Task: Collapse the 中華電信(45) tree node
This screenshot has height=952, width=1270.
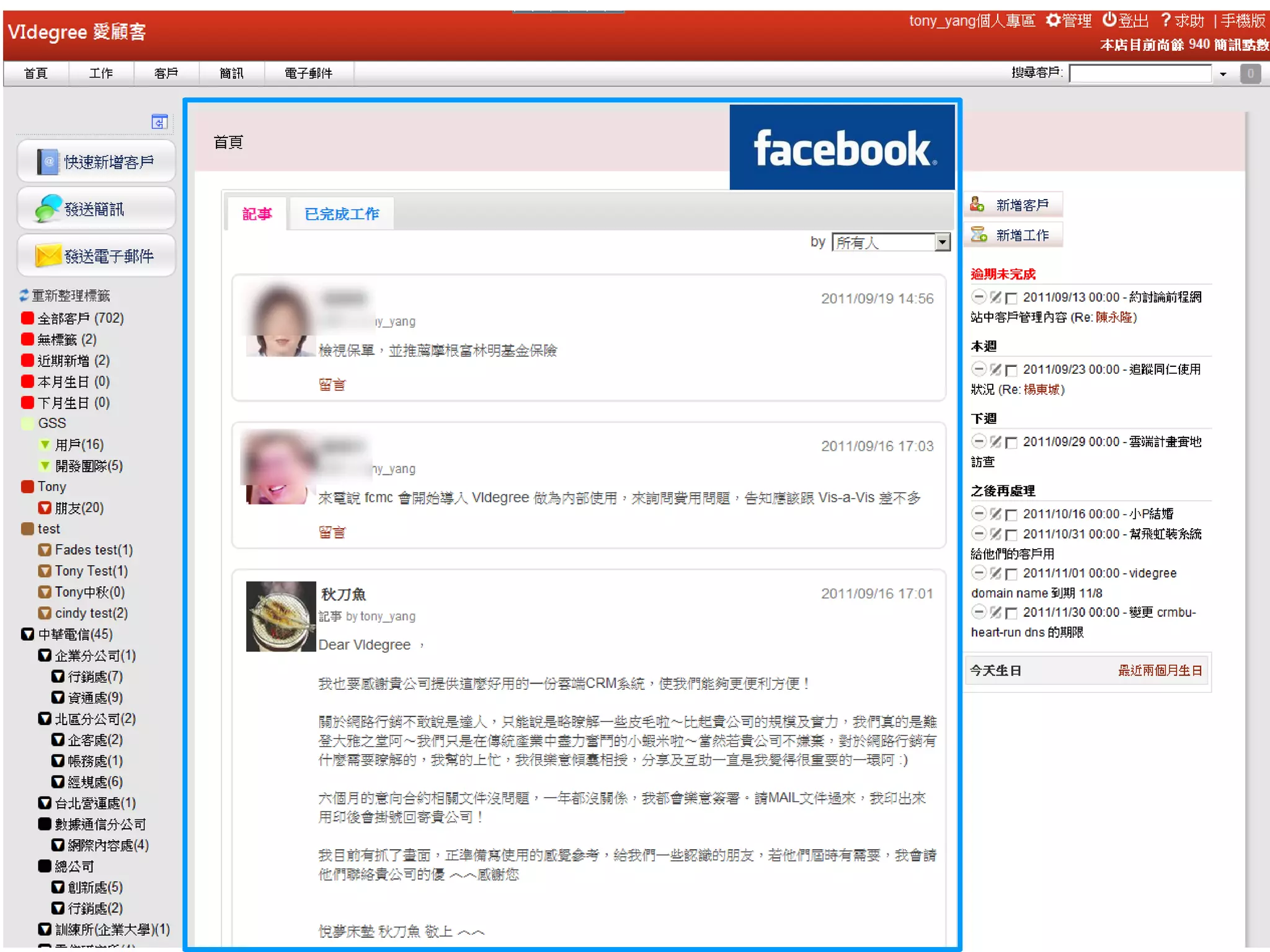Action: tap(27, 634)
